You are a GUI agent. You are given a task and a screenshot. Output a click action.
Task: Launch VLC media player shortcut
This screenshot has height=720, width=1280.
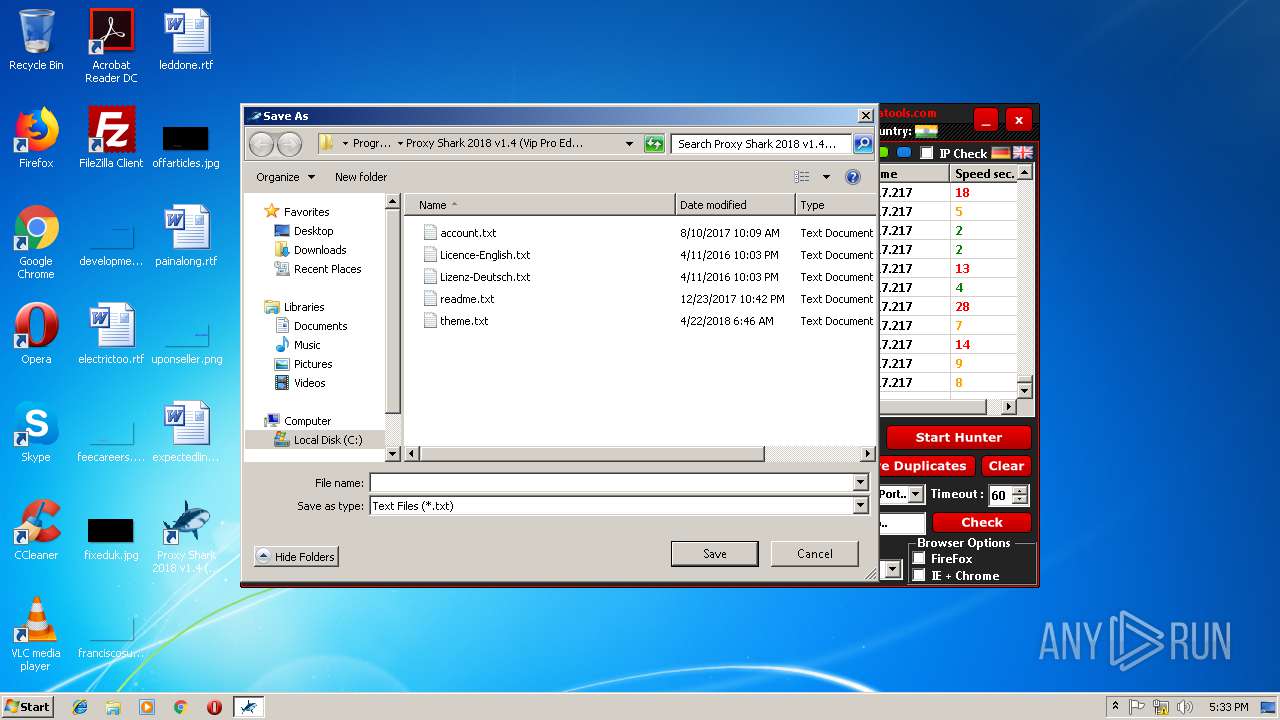pos(36,634)
